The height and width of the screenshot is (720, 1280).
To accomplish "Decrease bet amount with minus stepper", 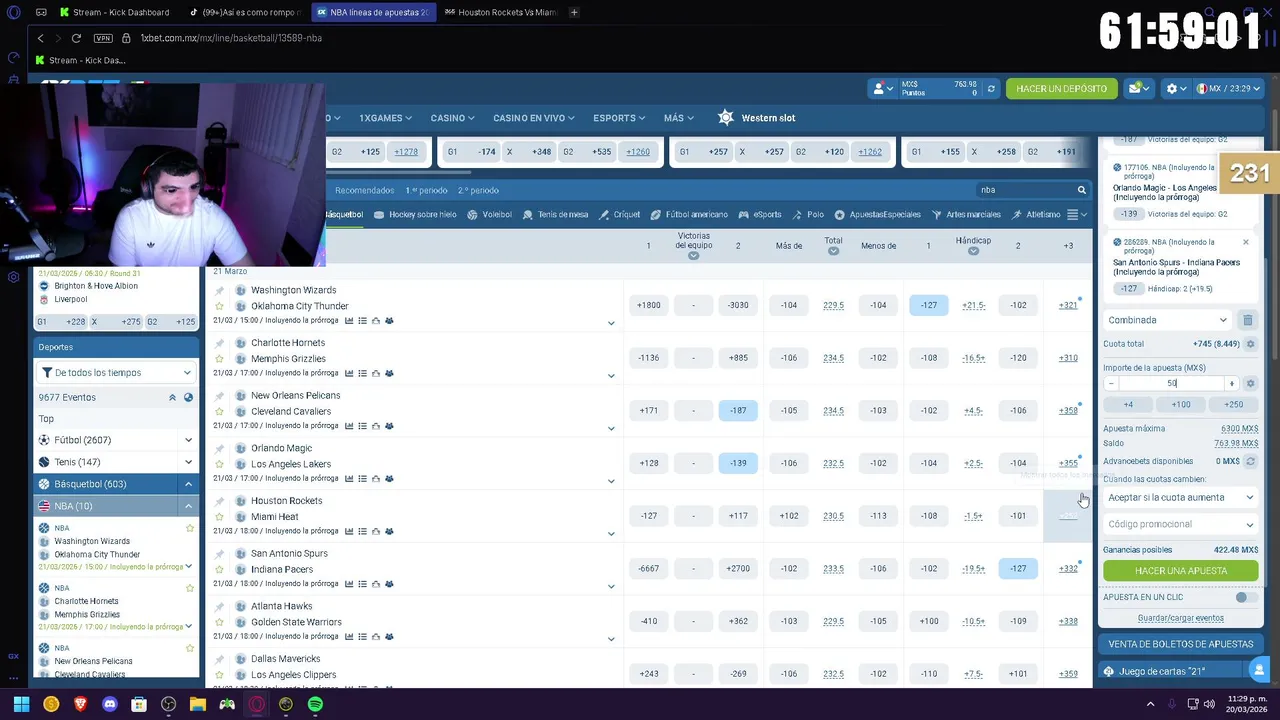I will coord(1111,383).
